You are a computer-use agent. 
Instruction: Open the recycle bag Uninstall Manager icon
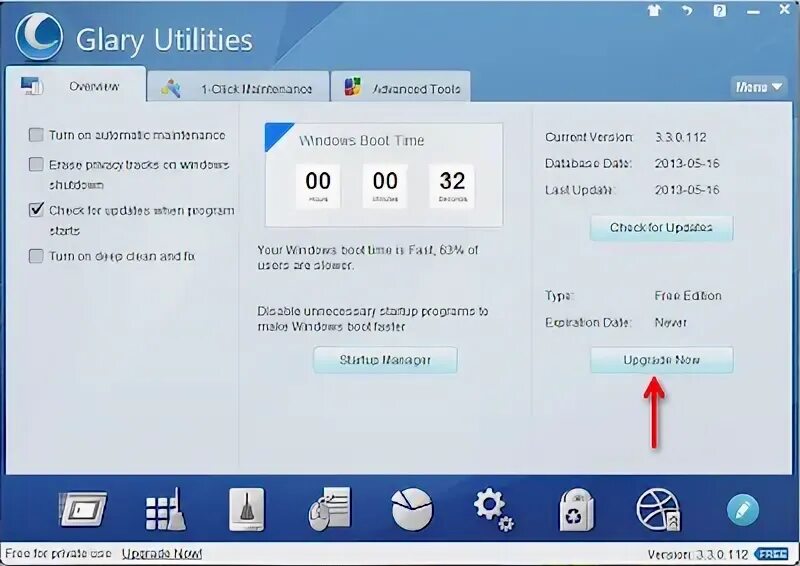[x=576, y=510]
